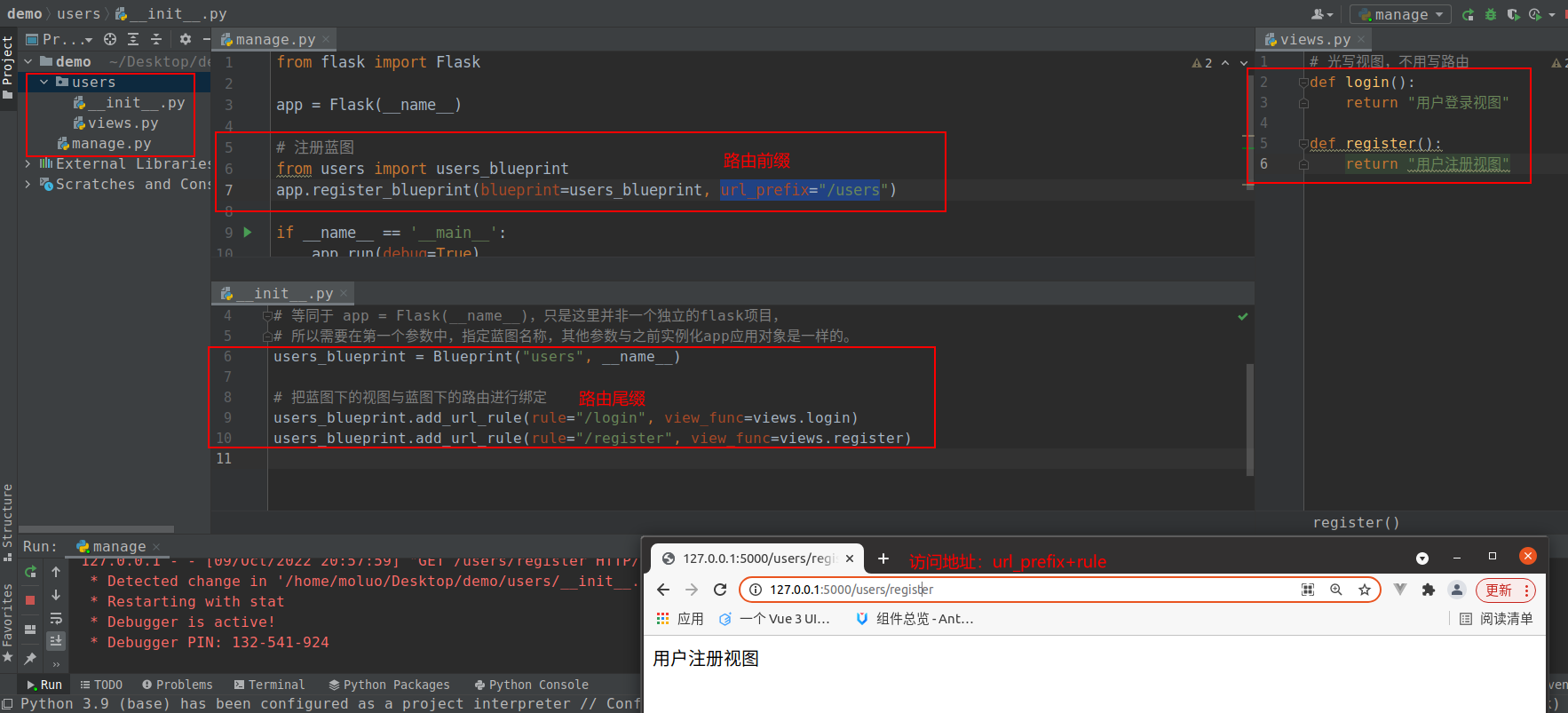Toggle tool window bars at status corner

(x=7, y=704)
